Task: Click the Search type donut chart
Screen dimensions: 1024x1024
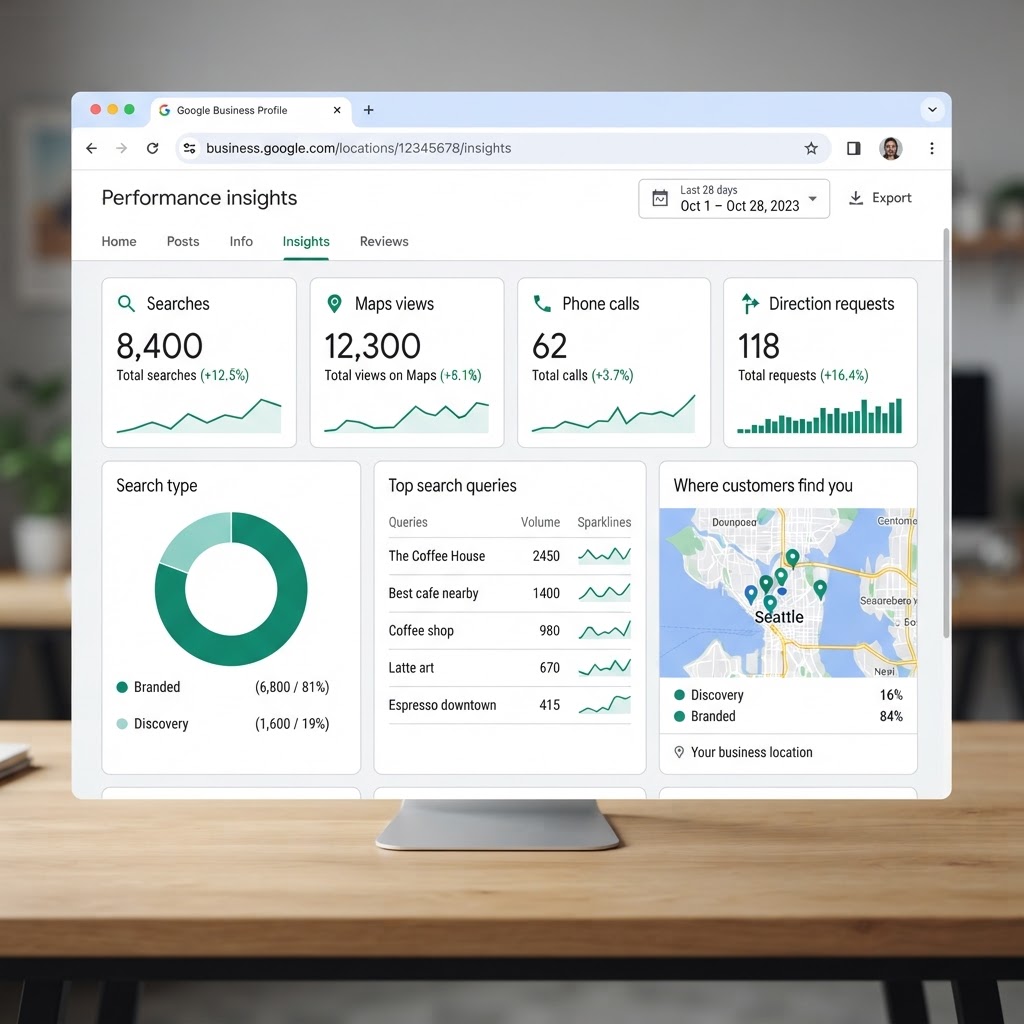Action: (x=231, y=588)
